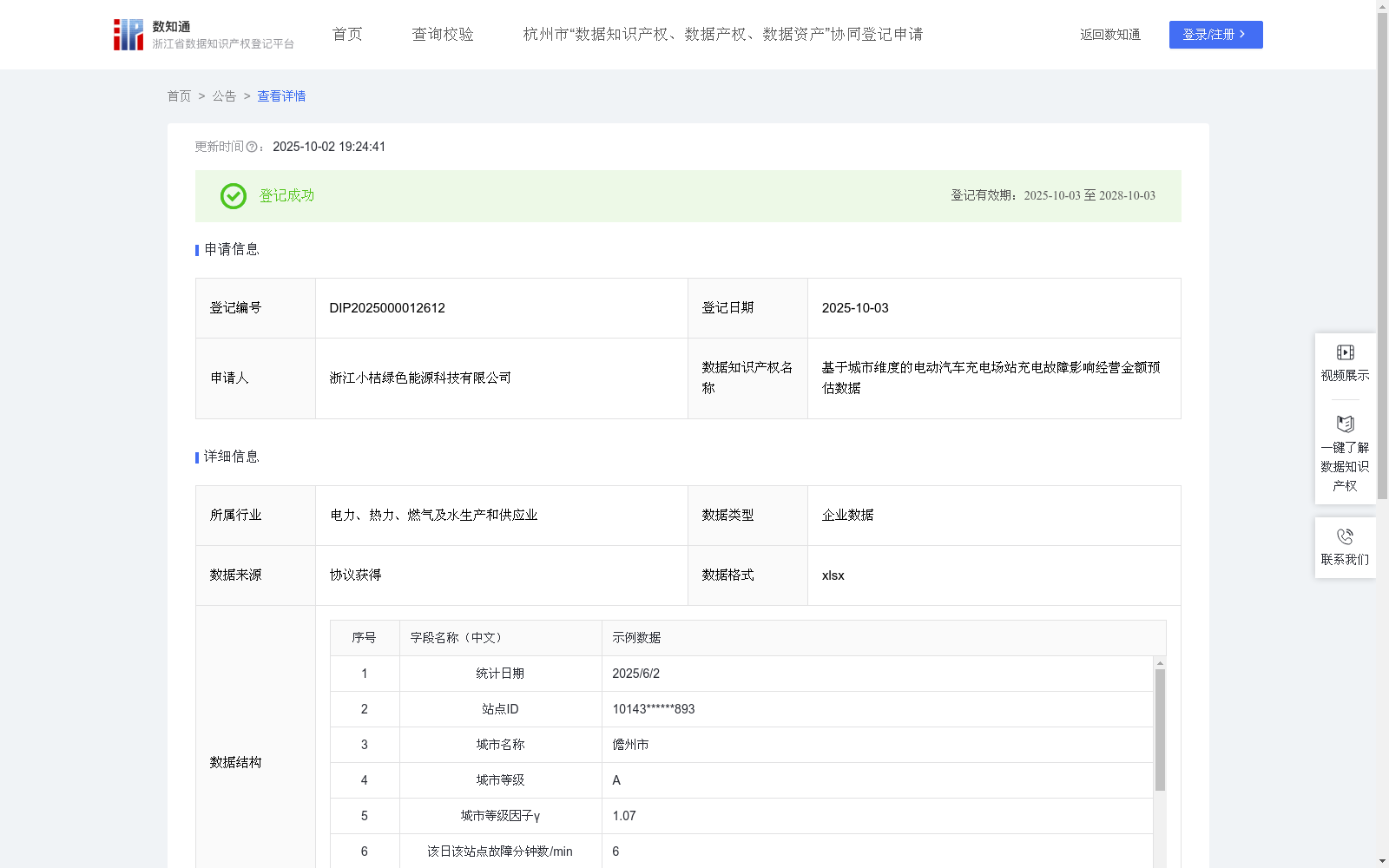Screen dimensions: 1389x868
Task: Click the inner table scroll-up arrow
Action: pos(1160,663)
